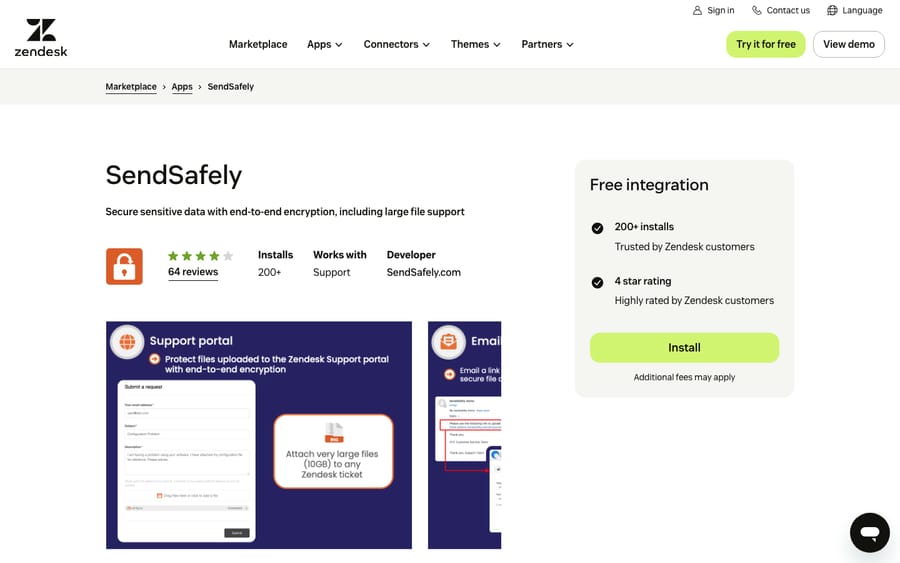Click the 'Works with' Support value
Image resolution: width=900 pixels, height=563 pixels.
tap(331, 273)
